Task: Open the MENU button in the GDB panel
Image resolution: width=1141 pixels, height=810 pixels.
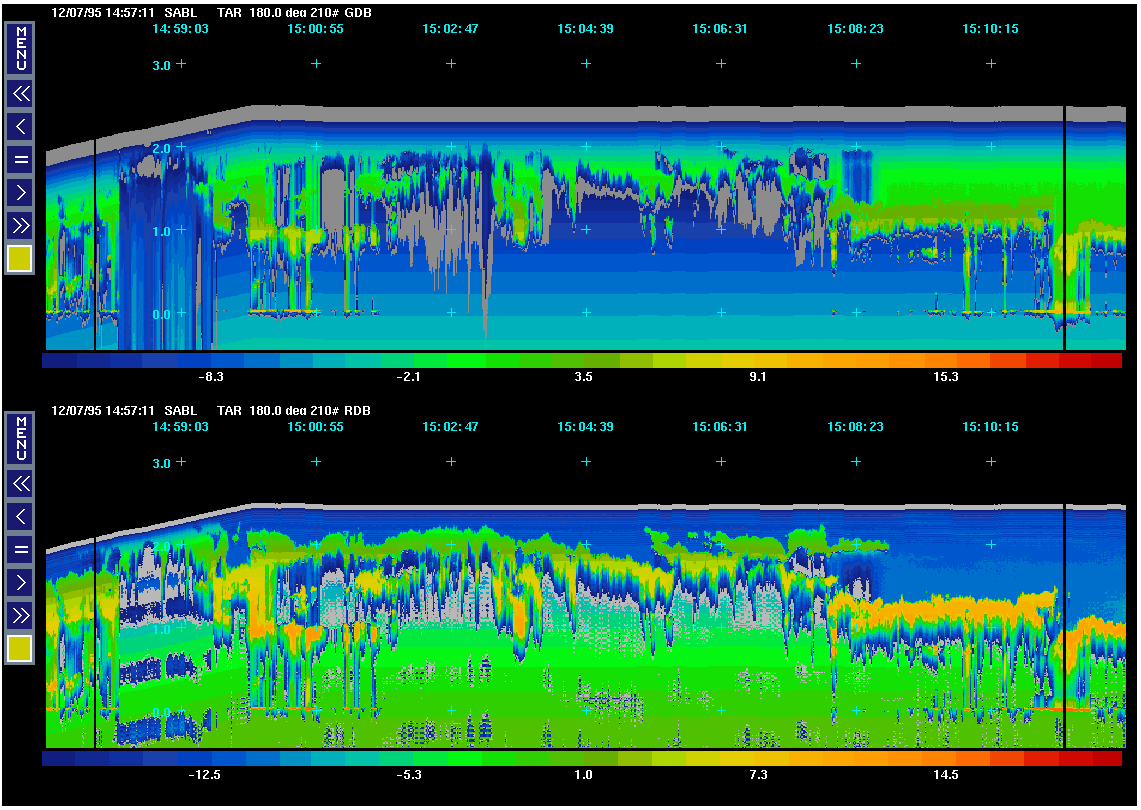Action: click(x=20, y=49)
